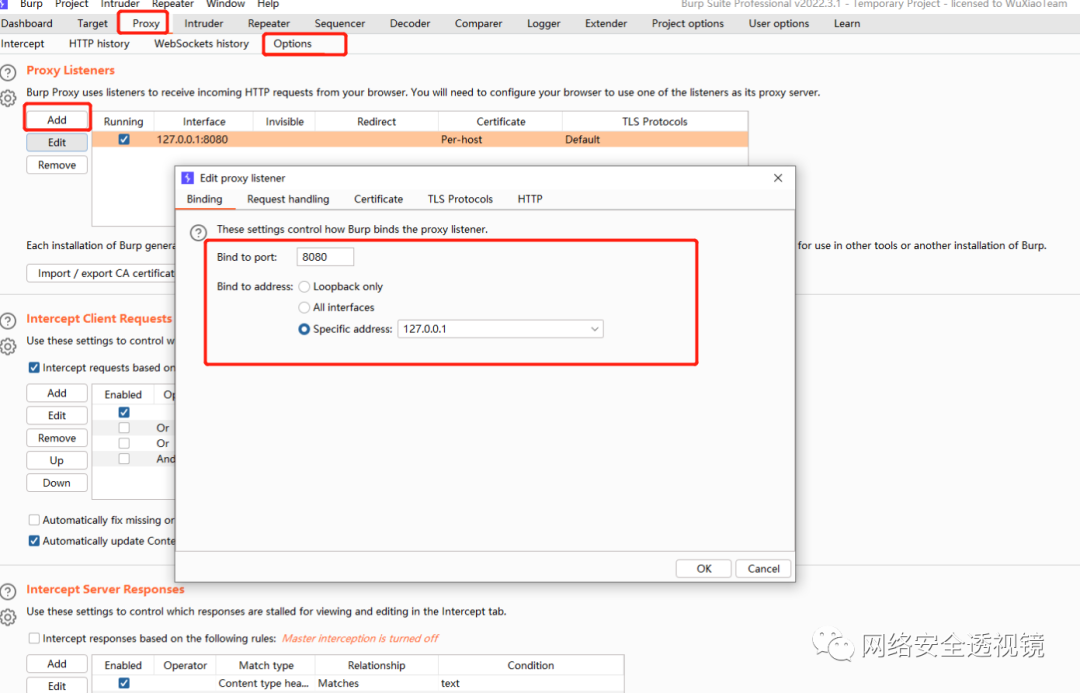The width and height of the screenshot is (1080, 693).
Task: Select the 127.0.0.1:8080 listener row
Action: (x=420, y=139)
